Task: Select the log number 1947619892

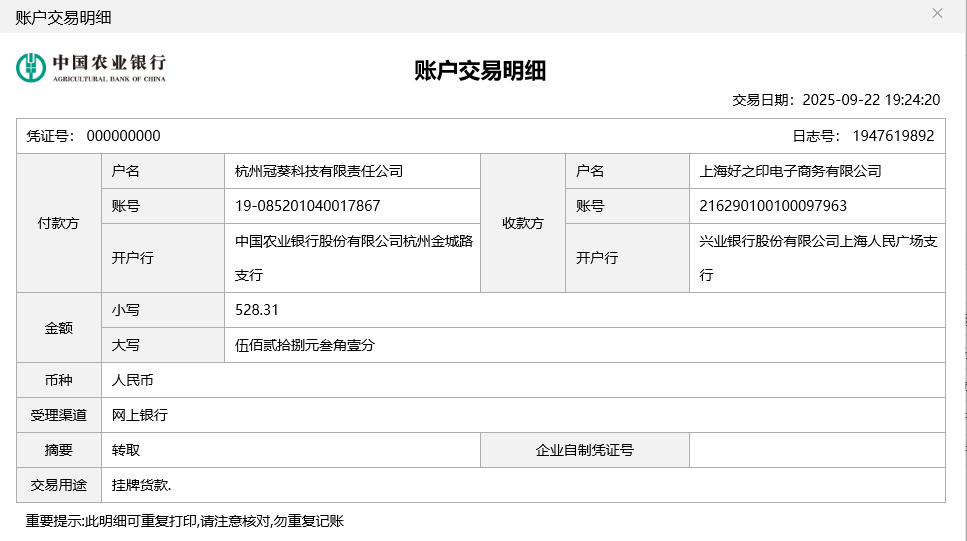Action: 892,136
